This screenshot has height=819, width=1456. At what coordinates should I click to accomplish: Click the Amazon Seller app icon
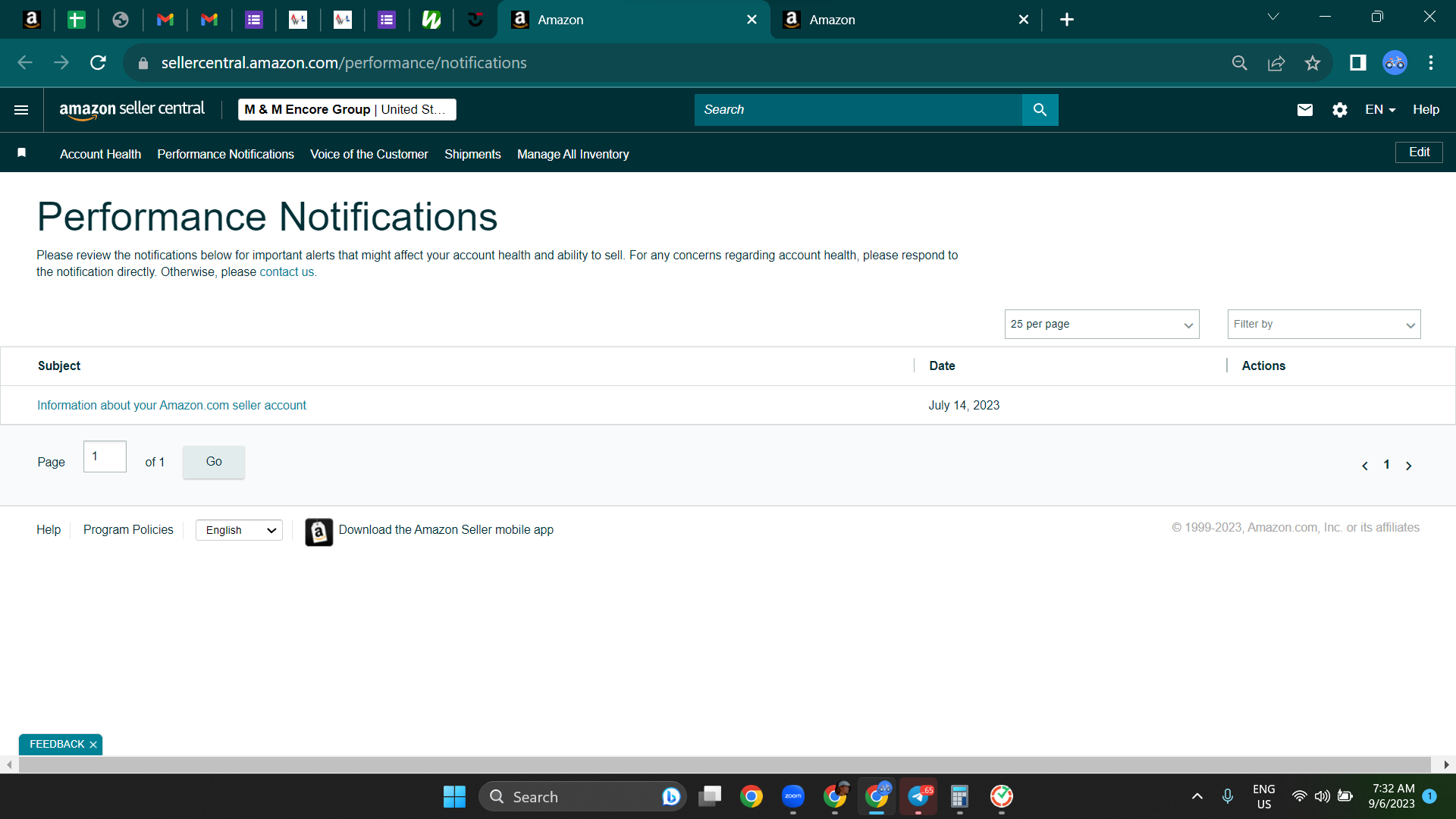(318, 532)
